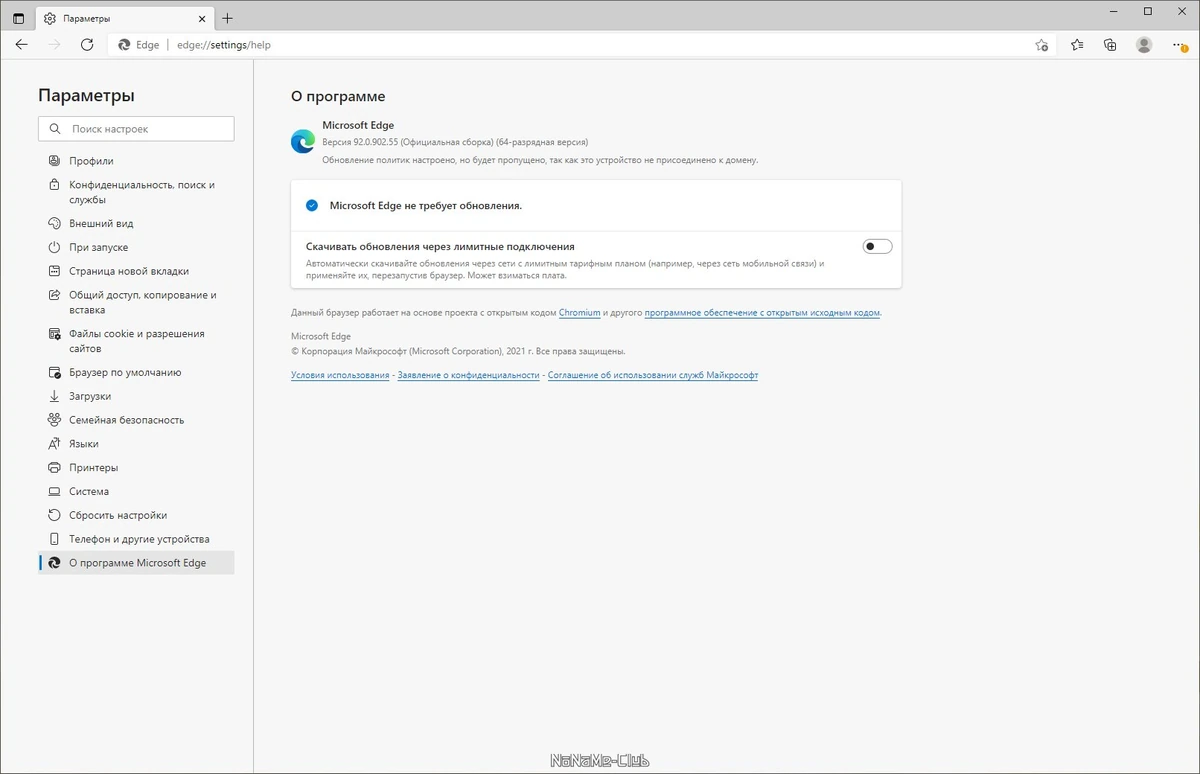
Task: Open Внешний вид settings section
Action: click(x=136, y=224)
